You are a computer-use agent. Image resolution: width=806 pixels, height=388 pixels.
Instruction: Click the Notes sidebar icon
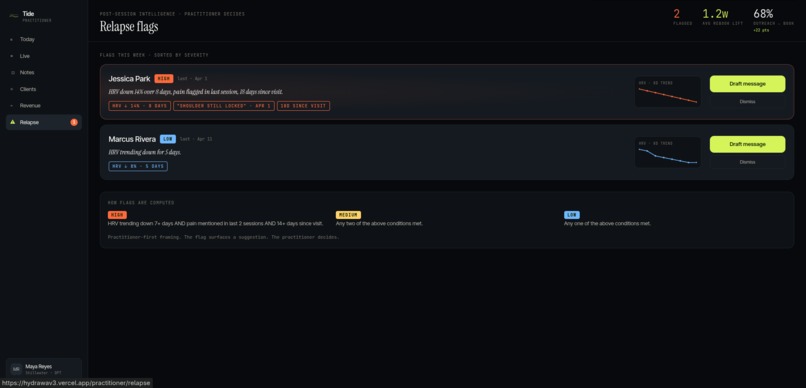coord(12,72)
